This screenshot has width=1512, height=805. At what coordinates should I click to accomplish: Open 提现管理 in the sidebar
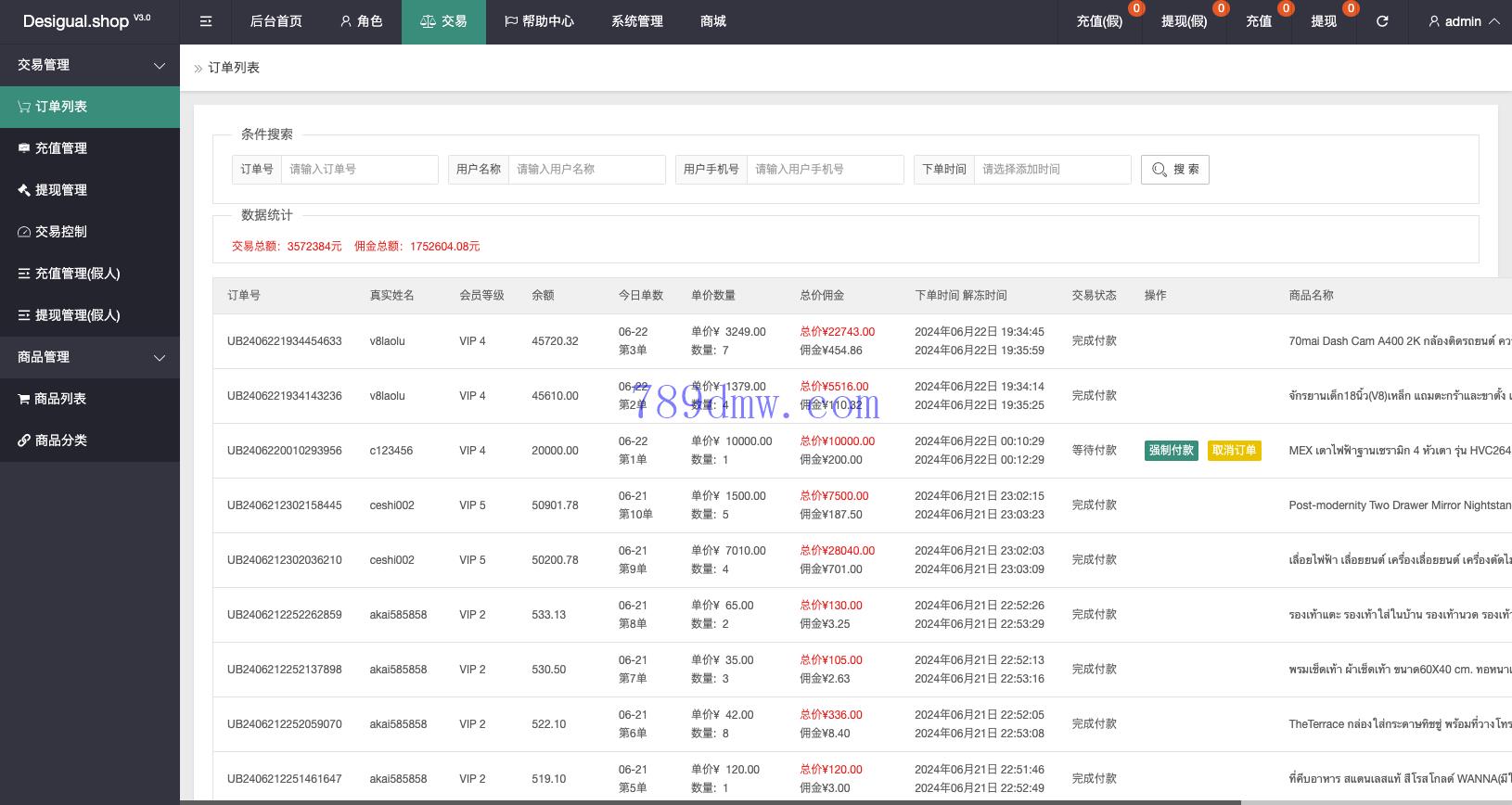point(61,190)
